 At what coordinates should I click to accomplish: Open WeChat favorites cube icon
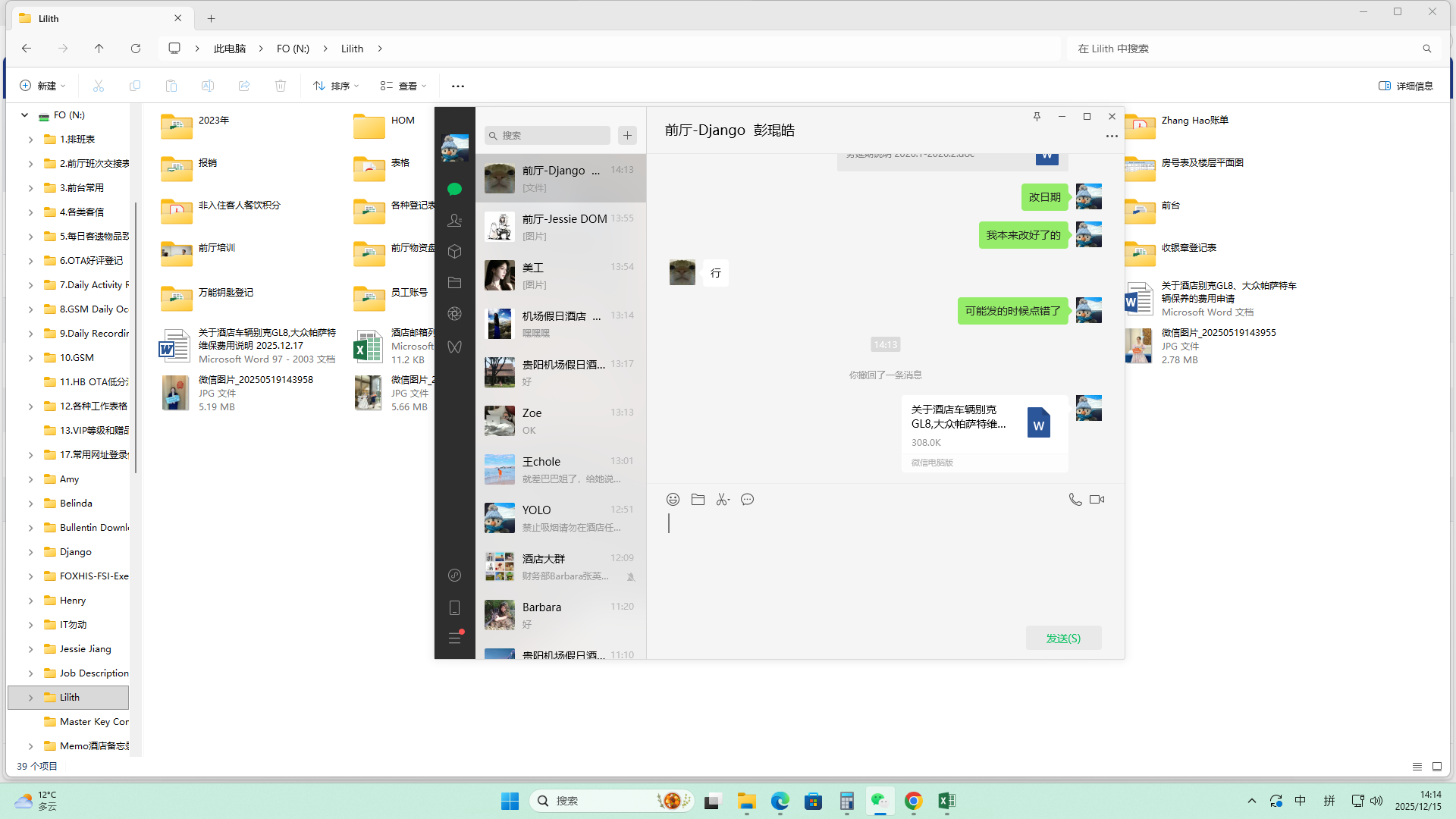click(x=455, y=251)
